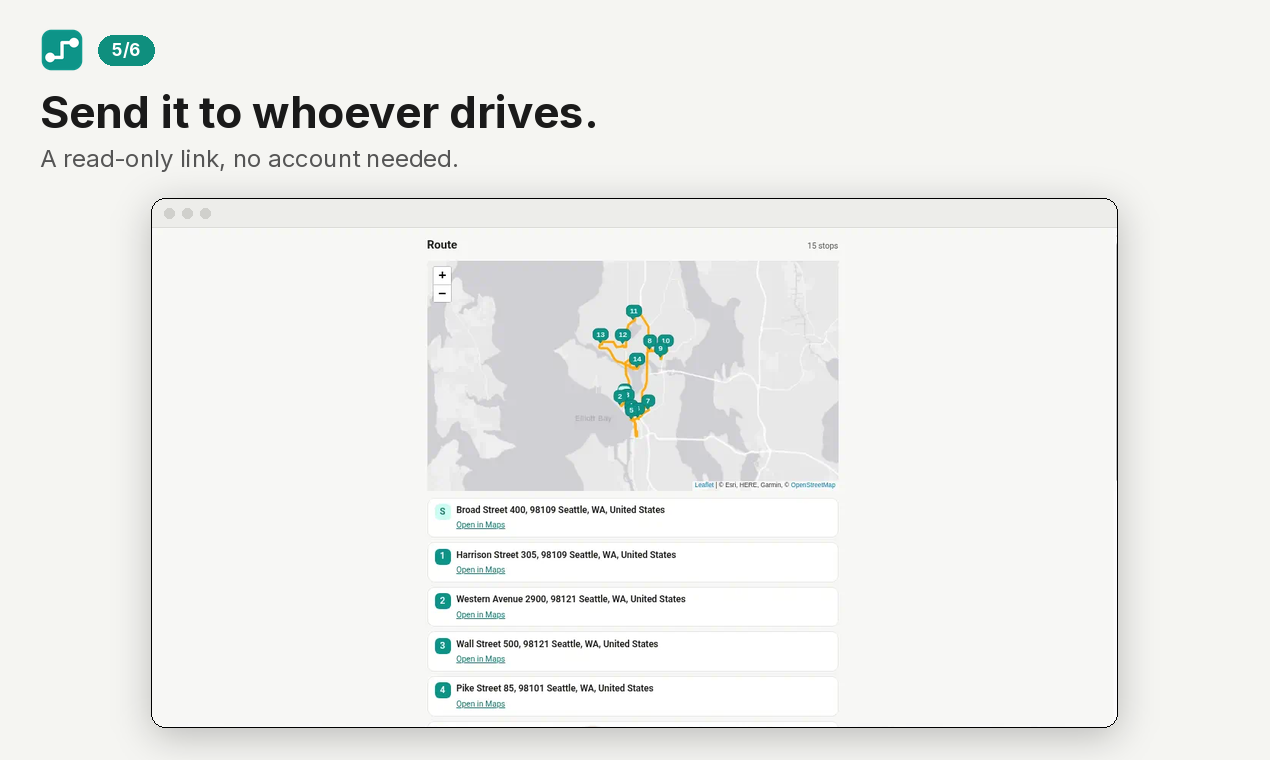This screenshot has width=1270, height=760.
Task: Click the 'Harrison Street 305' address text
Action: click(x=566, y=555)
